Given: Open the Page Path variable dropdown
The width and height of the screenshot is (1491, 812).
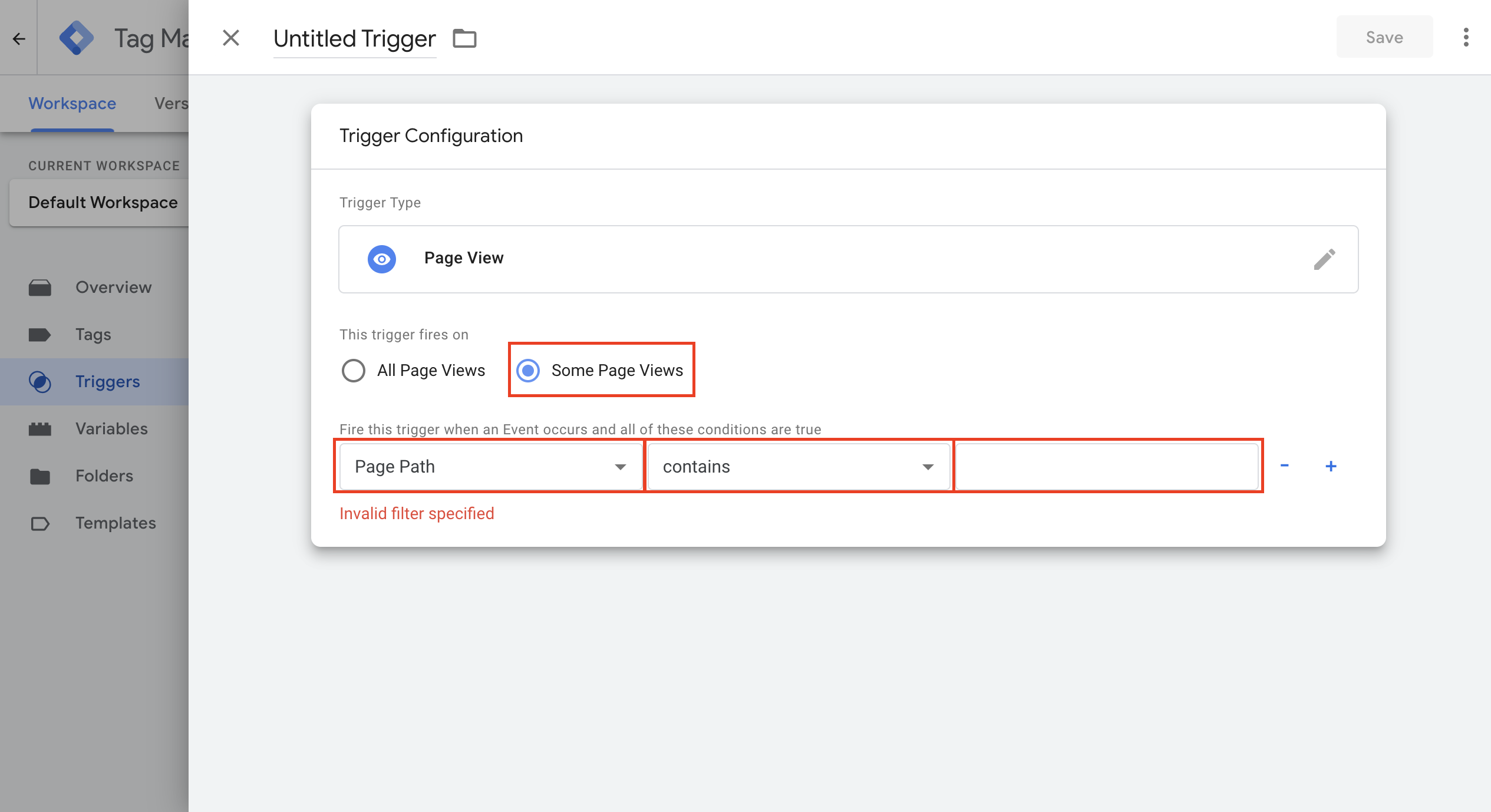Looking at the screenshot, I should tap(491, 467).
